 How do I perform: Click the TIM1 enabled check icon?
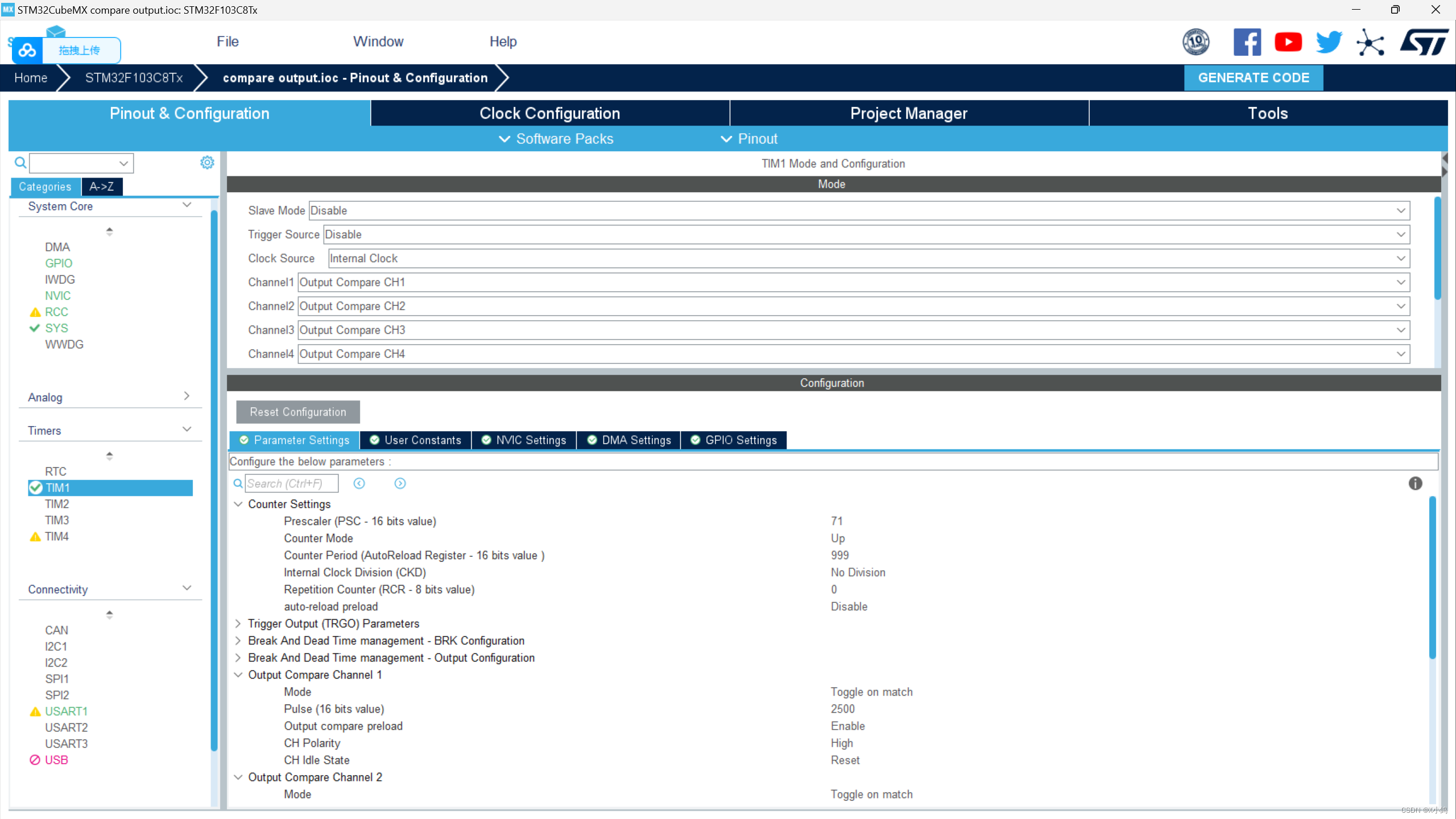(x=35, y=487)
